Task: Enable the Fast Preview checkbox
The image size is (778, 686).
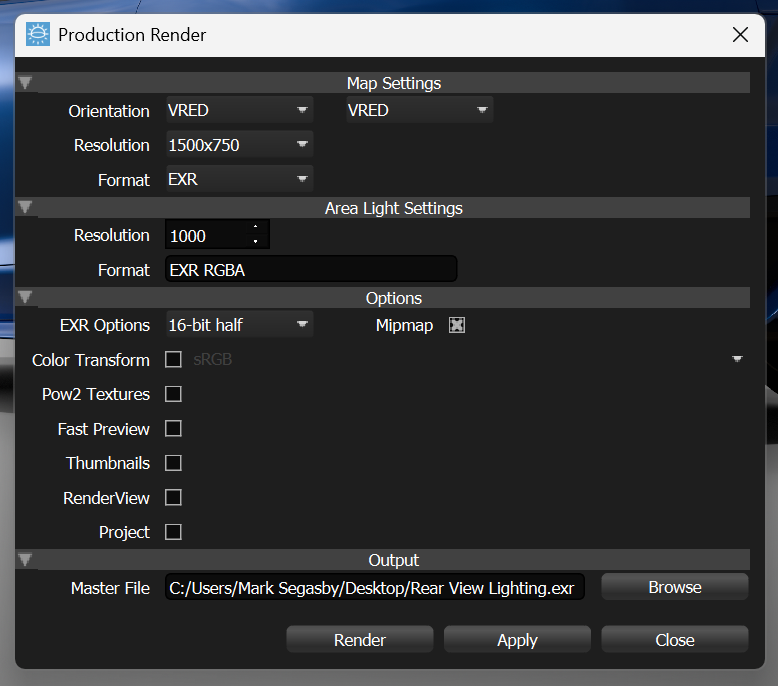Action: [x=173, y=429]
